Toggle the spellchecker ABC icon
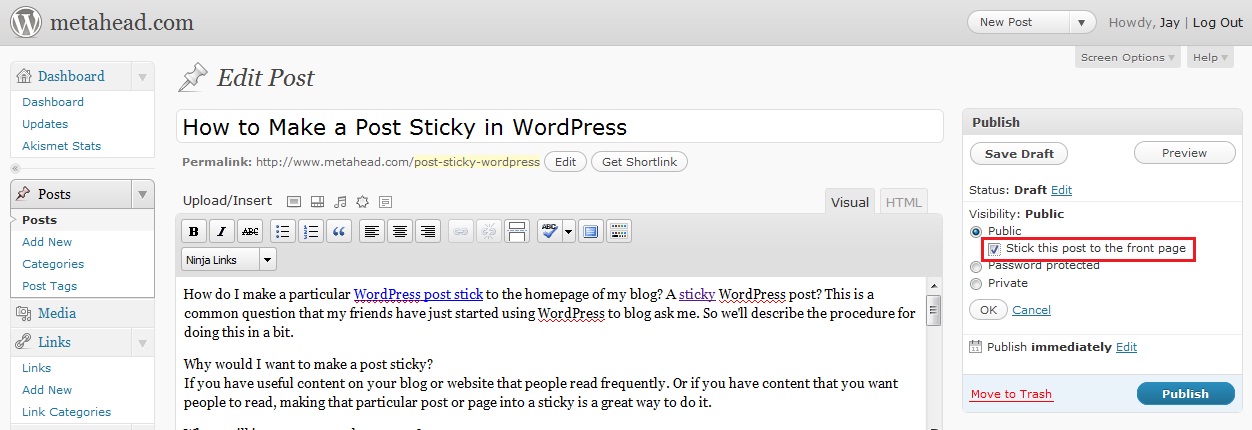This screenshot has height=430, width=1252. point(550,231)
